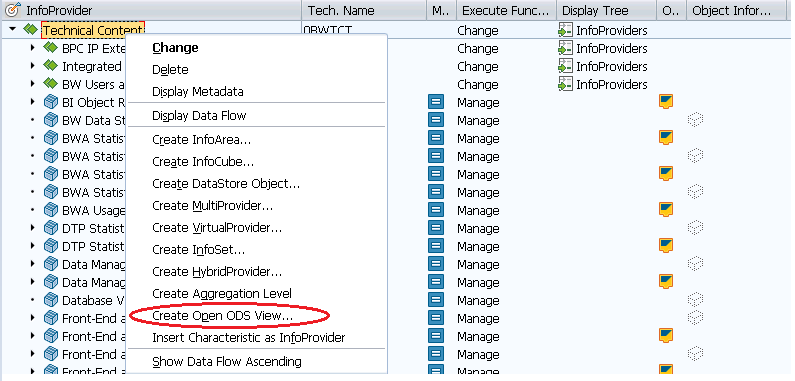Image resolution: width=795 pixels, height=381 pixels.
Task: Choose Create MultiProvider... entry
Action: tap(212, 206)
